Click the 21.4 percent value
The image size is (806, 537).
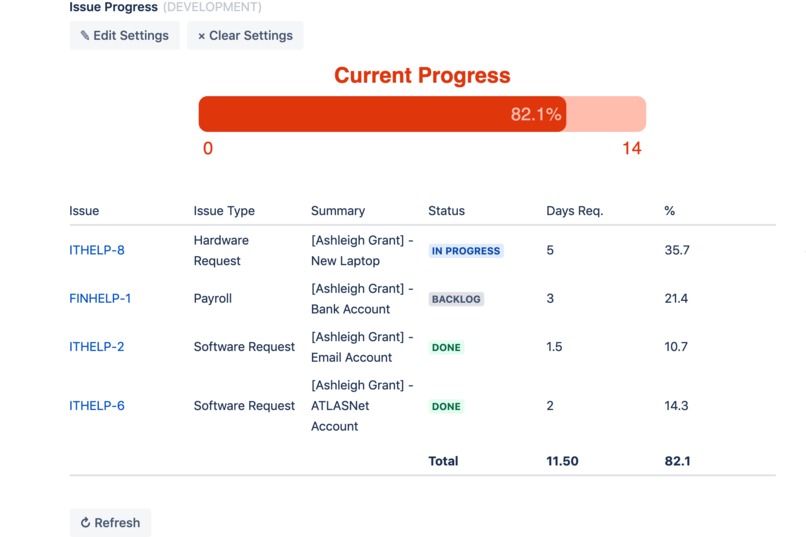pyautogui.click(x=676, y=299)
